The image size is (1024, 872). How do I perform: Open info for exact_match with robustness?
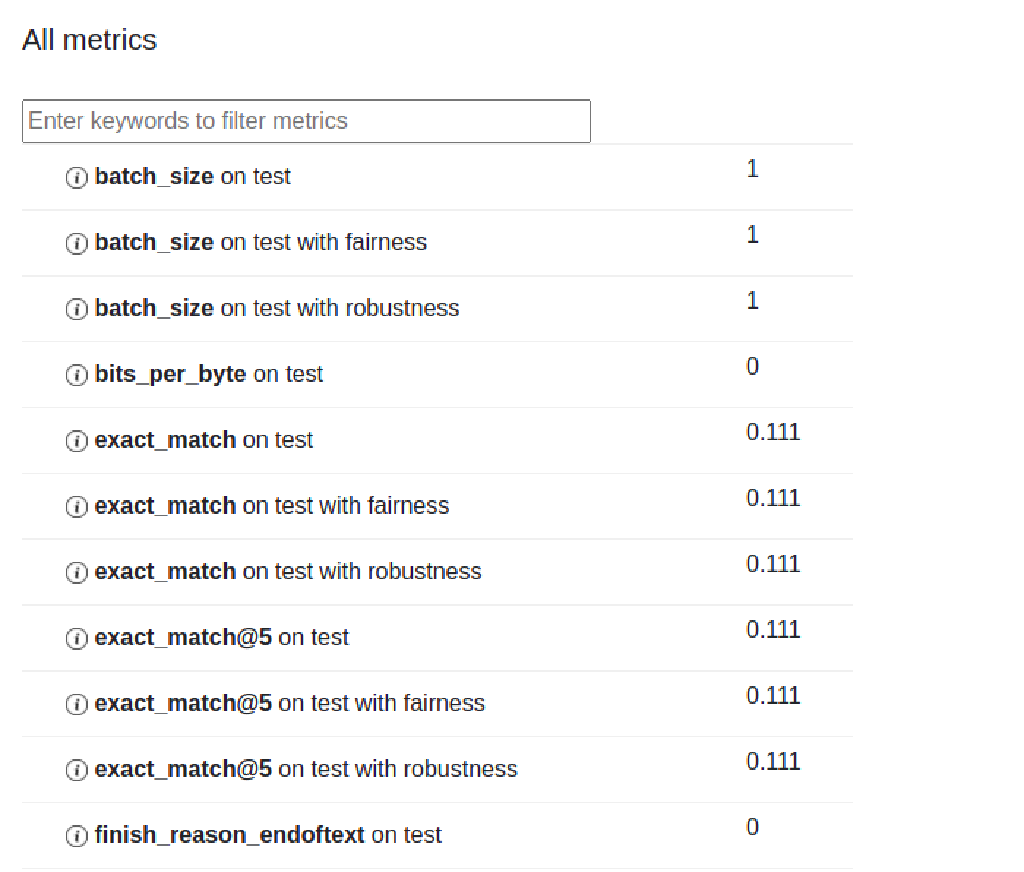(x=76, y=572)
